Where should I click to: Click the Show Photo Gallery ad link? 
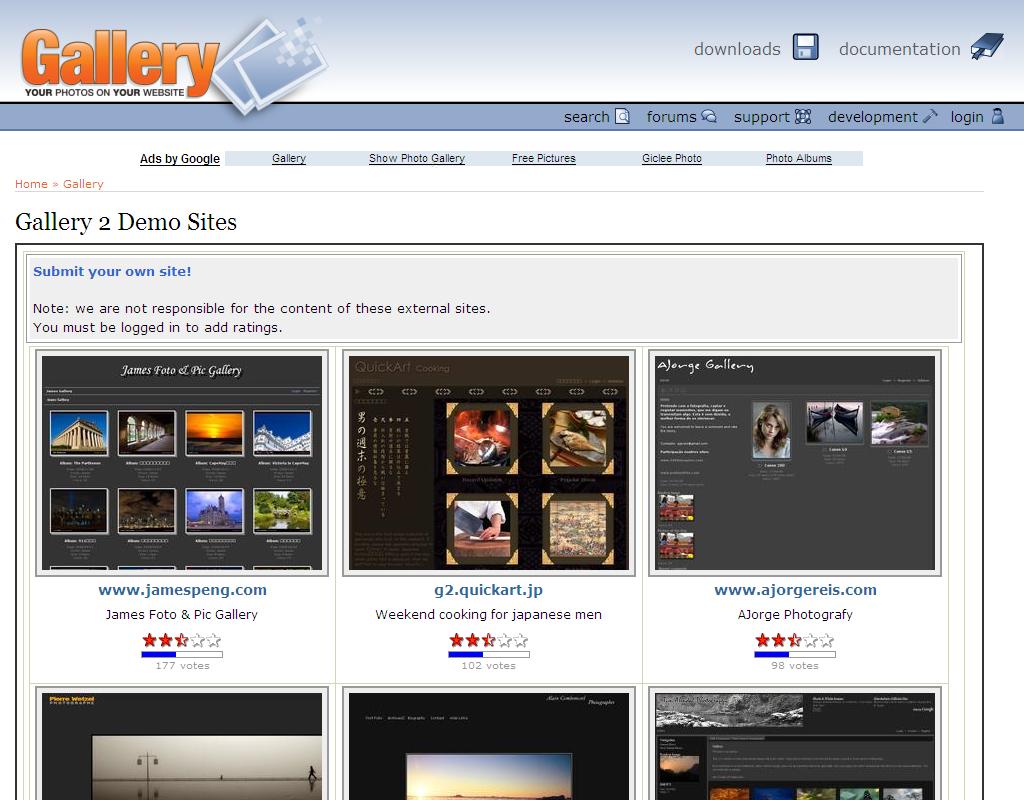click(x=416, y=158)
